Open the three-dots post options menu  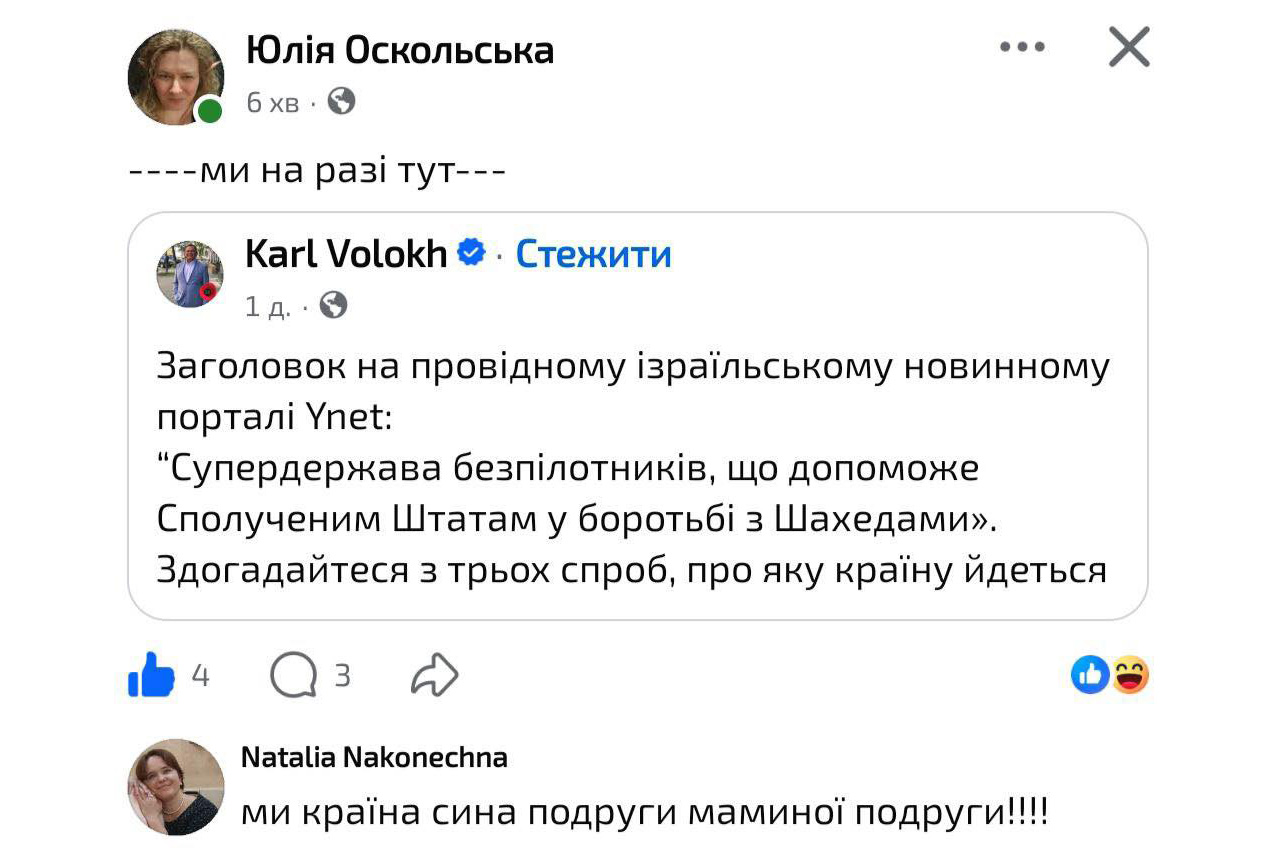[1022, 47]
